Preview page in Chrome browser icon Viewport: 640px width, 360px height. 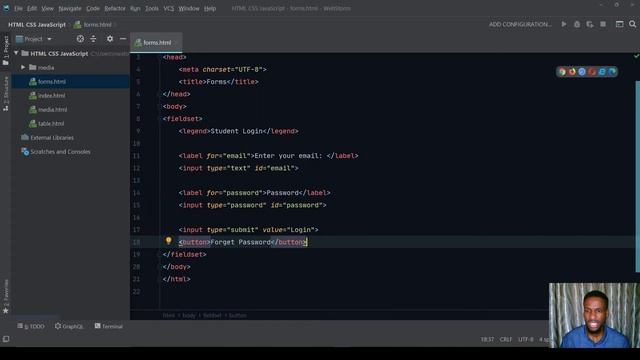click(x=562, y=72)
